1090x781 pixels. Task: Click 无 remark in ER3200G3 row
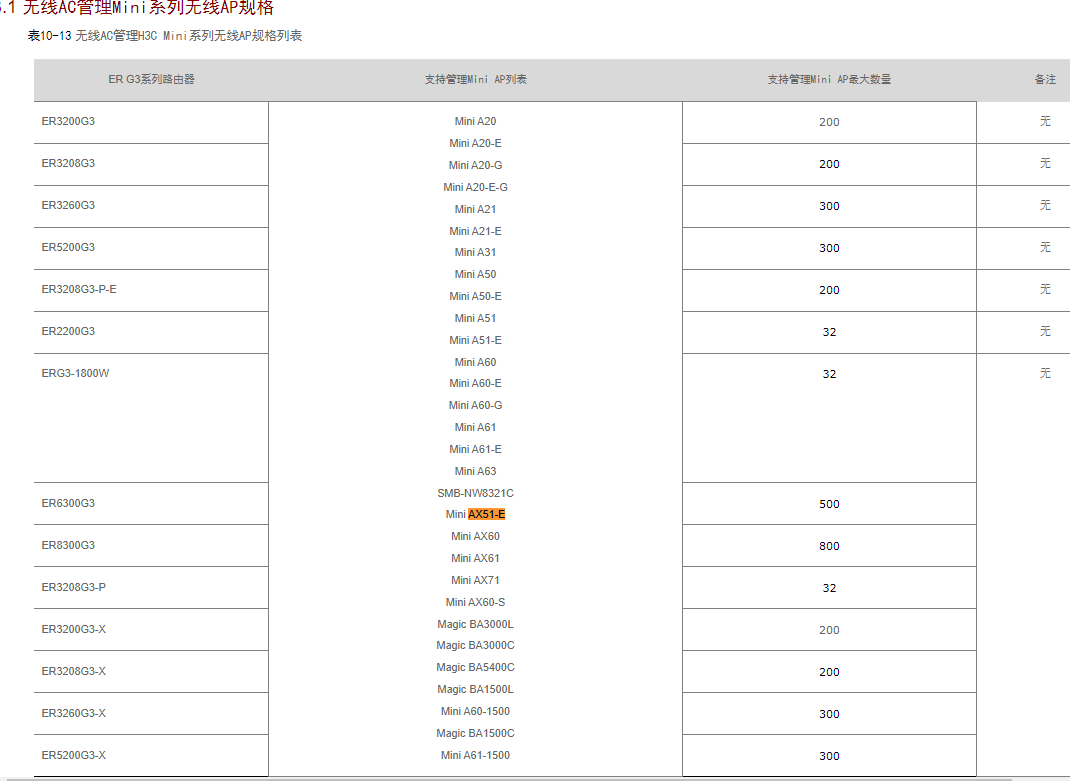tap(1046, 122)
